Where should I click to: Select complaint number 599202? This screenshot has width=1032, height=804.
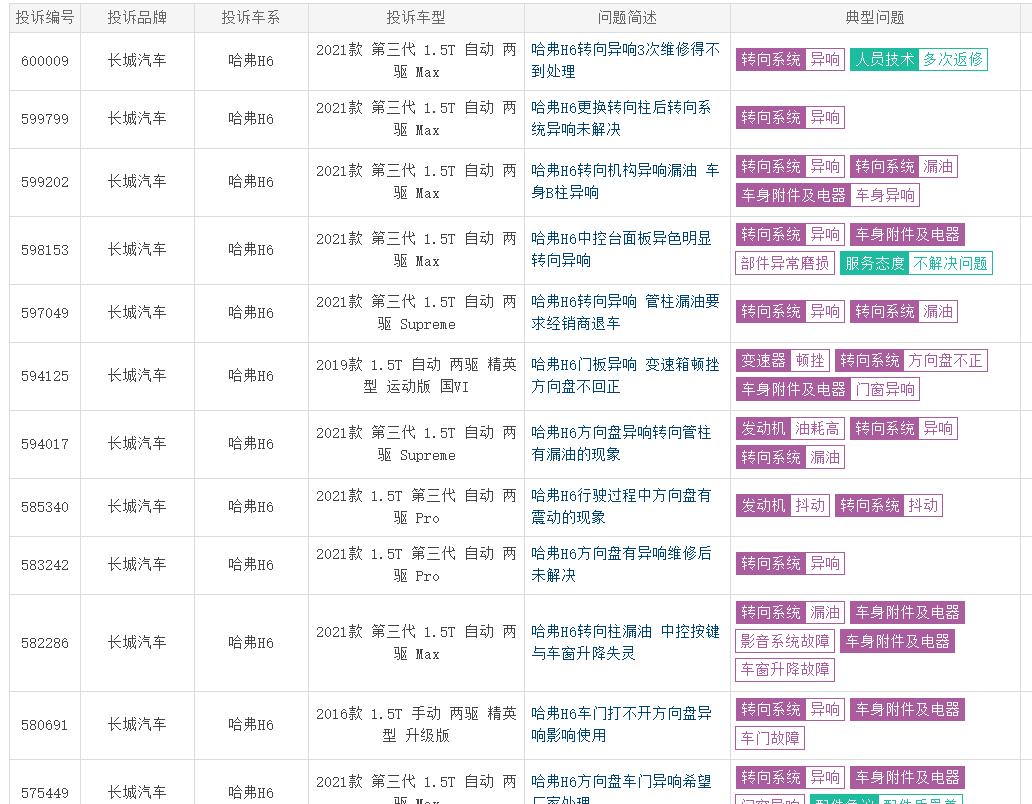pyautogui.click(x=45, y=182)
